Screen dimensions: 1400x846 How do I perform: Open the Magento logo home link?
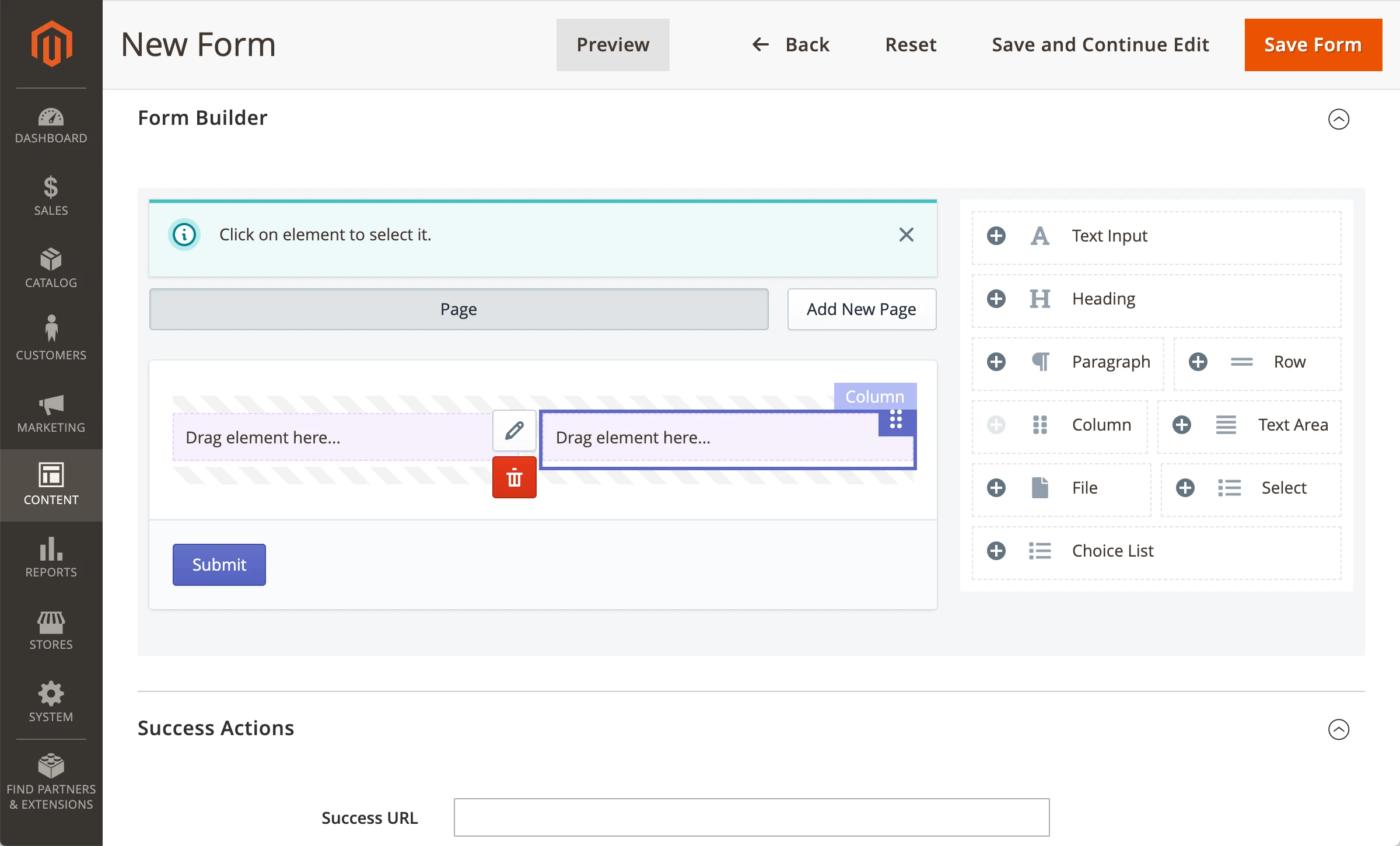point(51,44)
